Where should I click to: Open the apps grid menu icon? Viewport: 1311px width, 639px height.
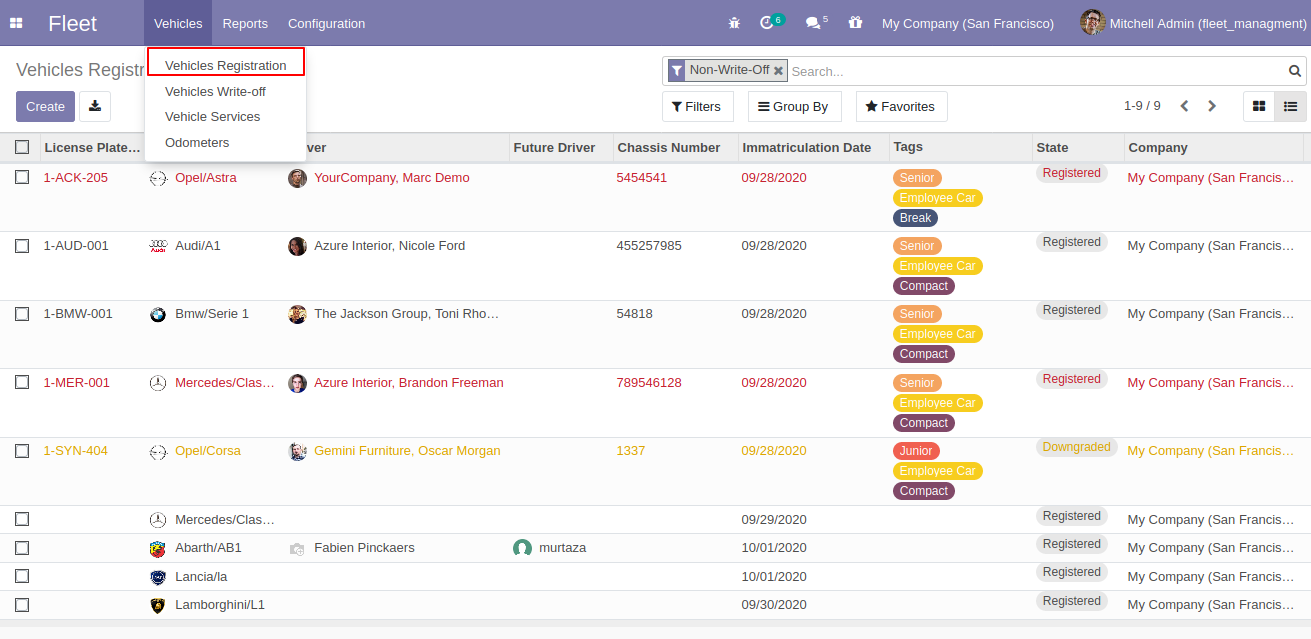pyautogui.click(x=16, y=23)
